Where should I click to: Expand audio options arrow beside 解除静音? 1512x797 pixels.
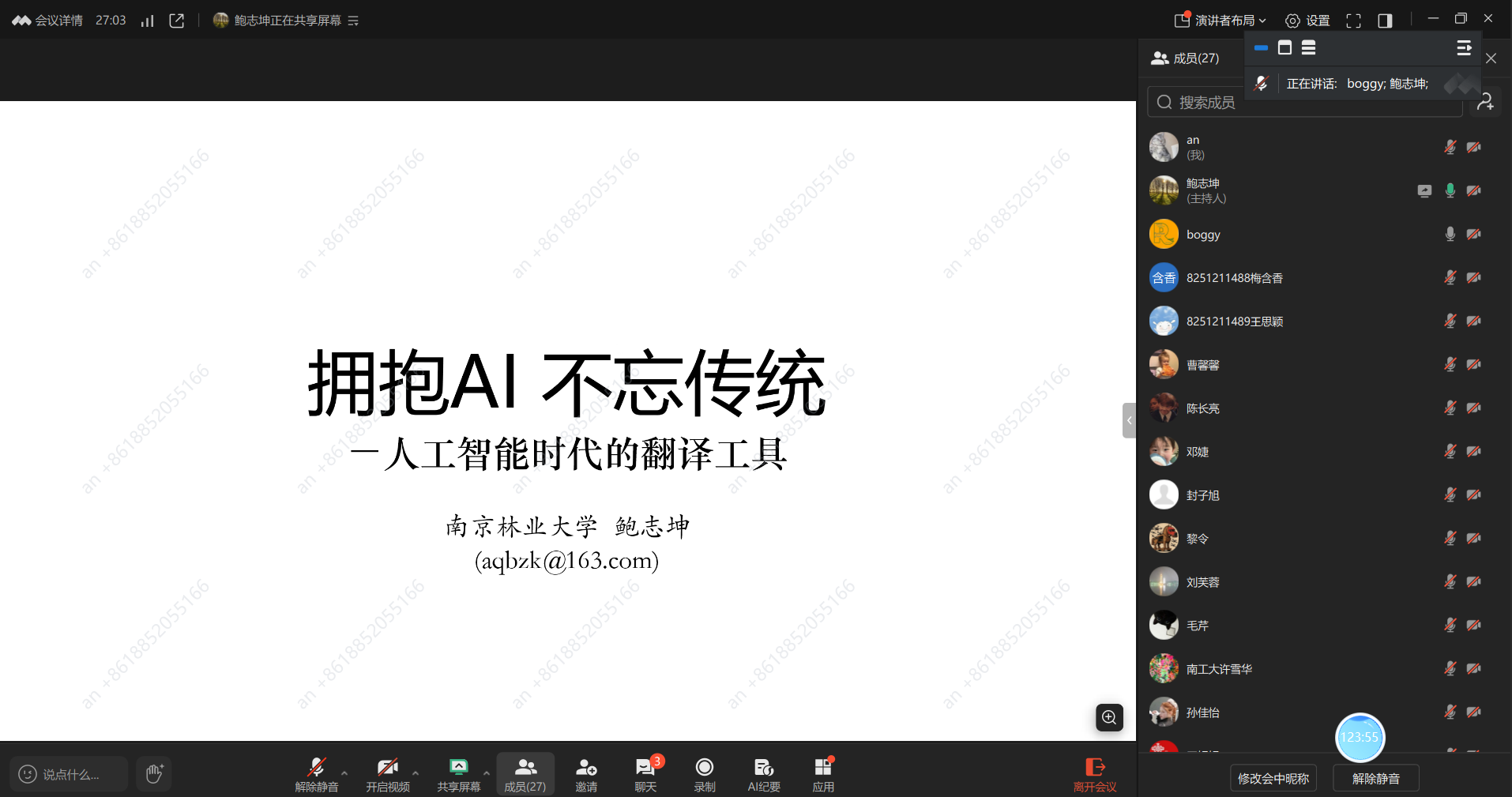(x=344, y=773)
